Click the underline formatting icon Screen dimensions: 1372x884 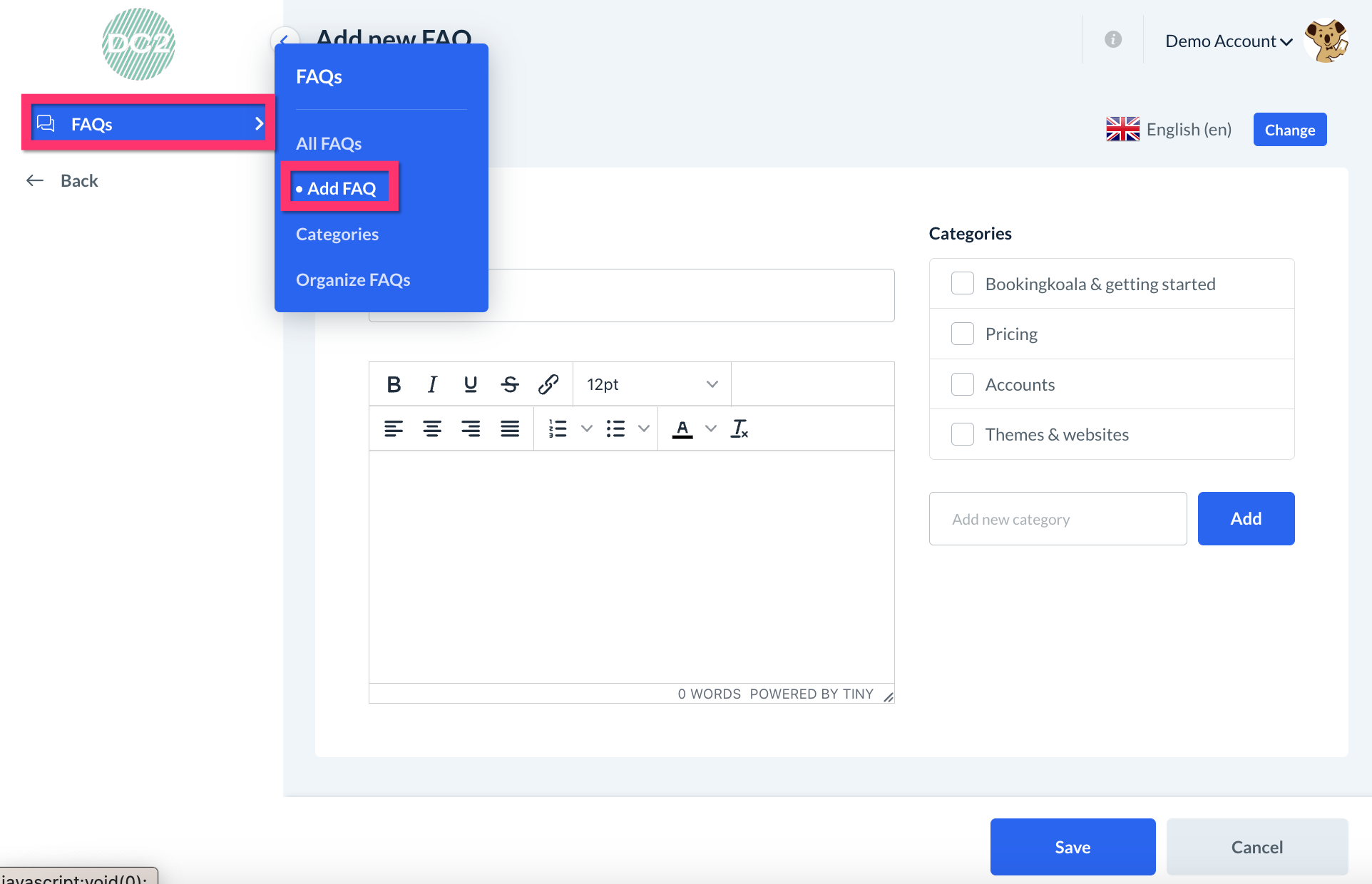pos(471,385)
